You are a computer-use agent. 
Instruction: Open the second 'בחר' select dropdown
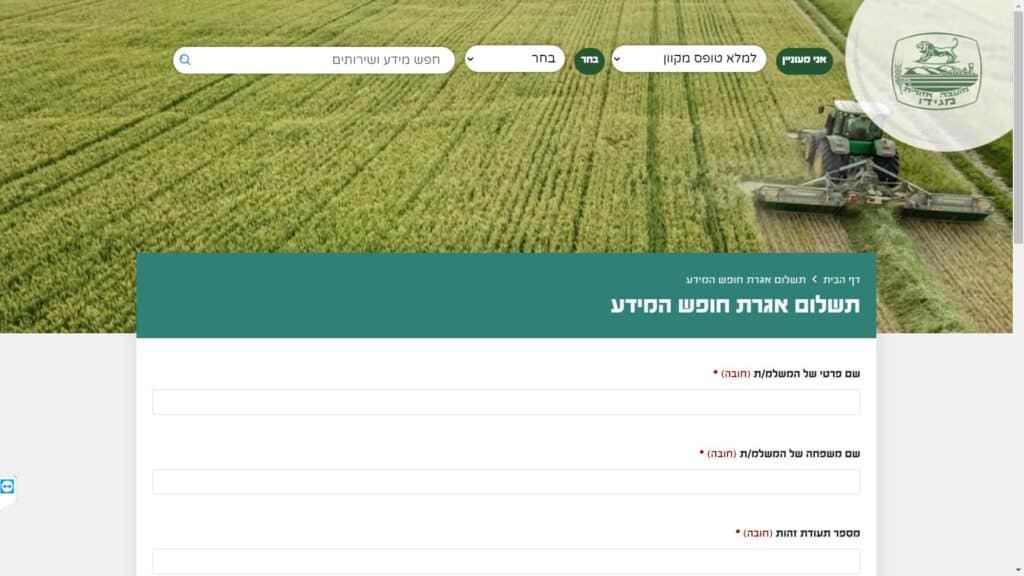pos(515,59)
